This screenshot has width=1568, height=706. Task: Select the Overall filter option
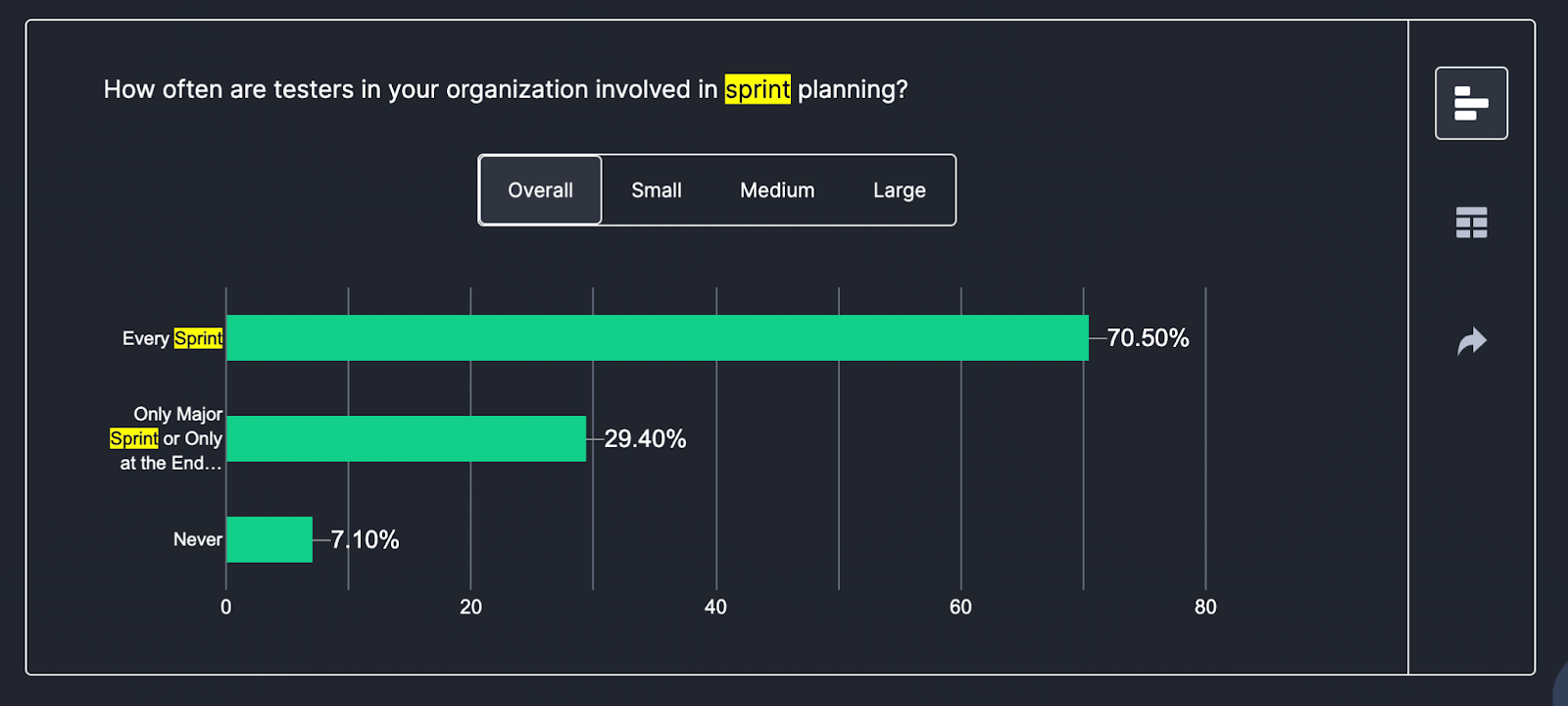pos(539,189)
